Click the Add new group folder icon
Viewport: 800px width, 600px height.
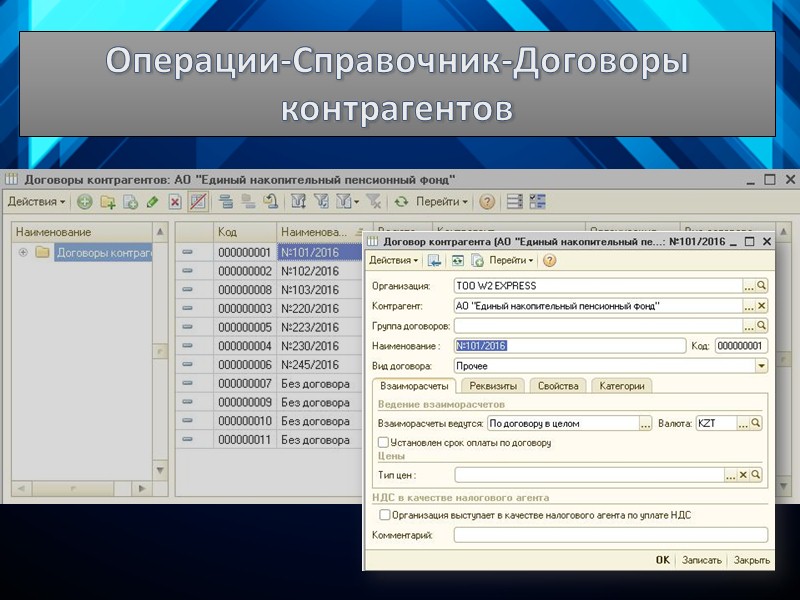click(x=108, y=202)
